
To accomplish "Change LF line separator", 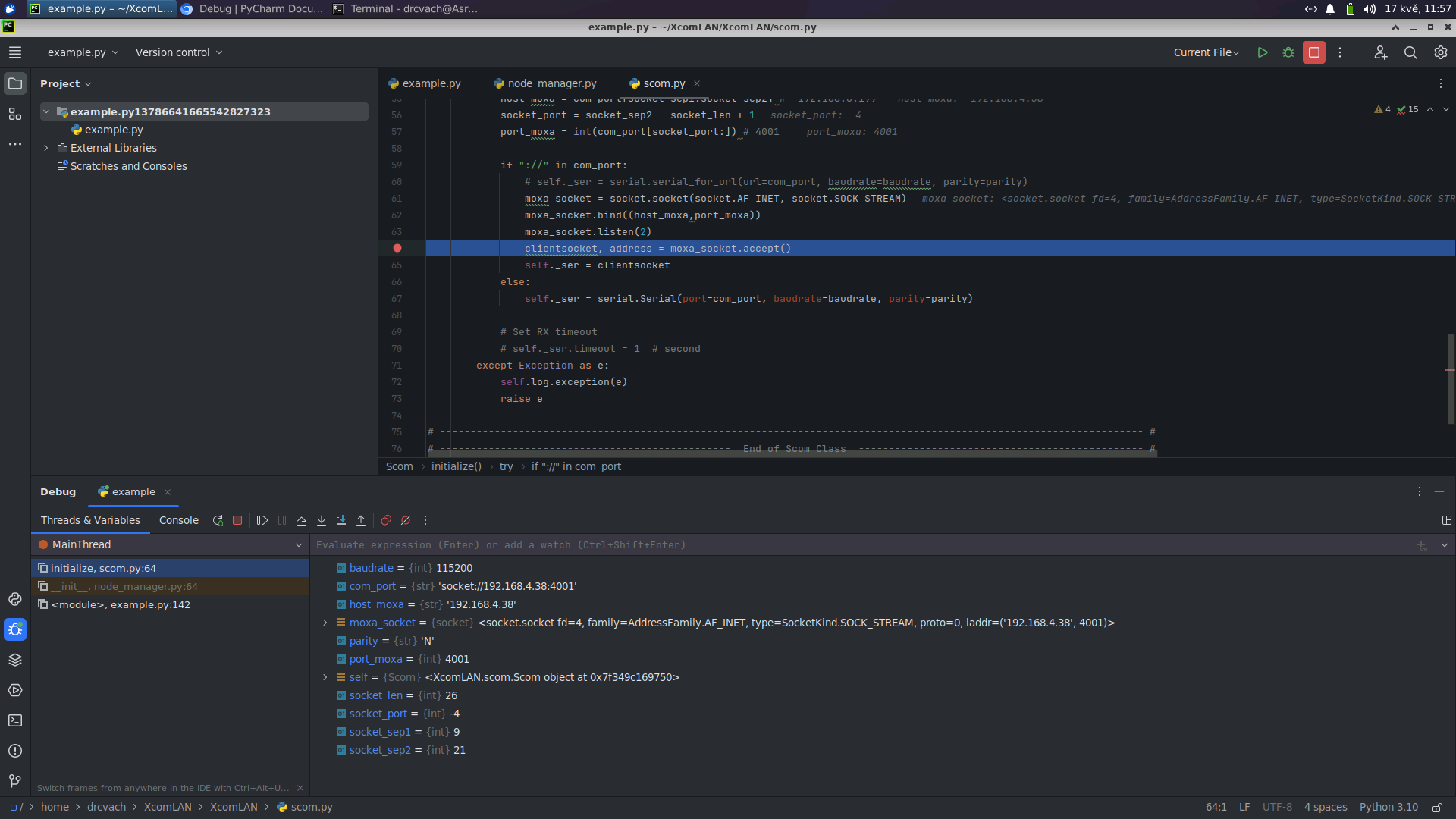I will click(1244, 807).
